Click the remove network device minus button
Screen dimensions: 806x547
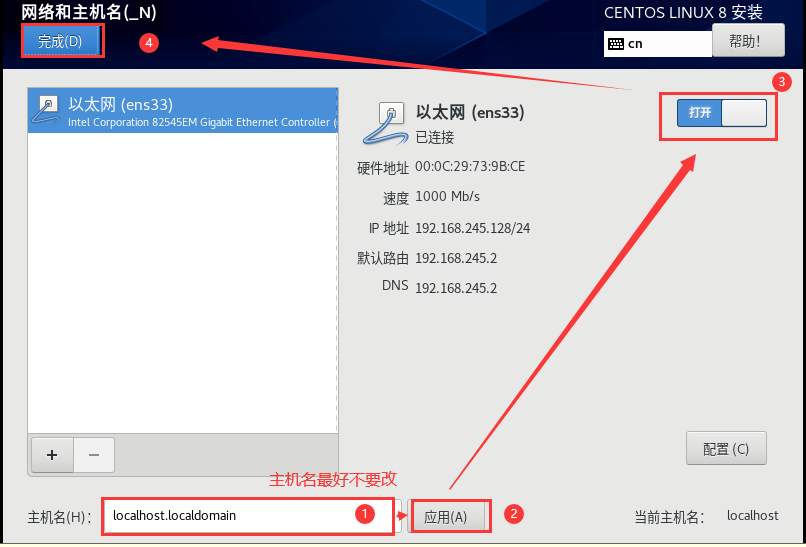click(x=94, y=455)
